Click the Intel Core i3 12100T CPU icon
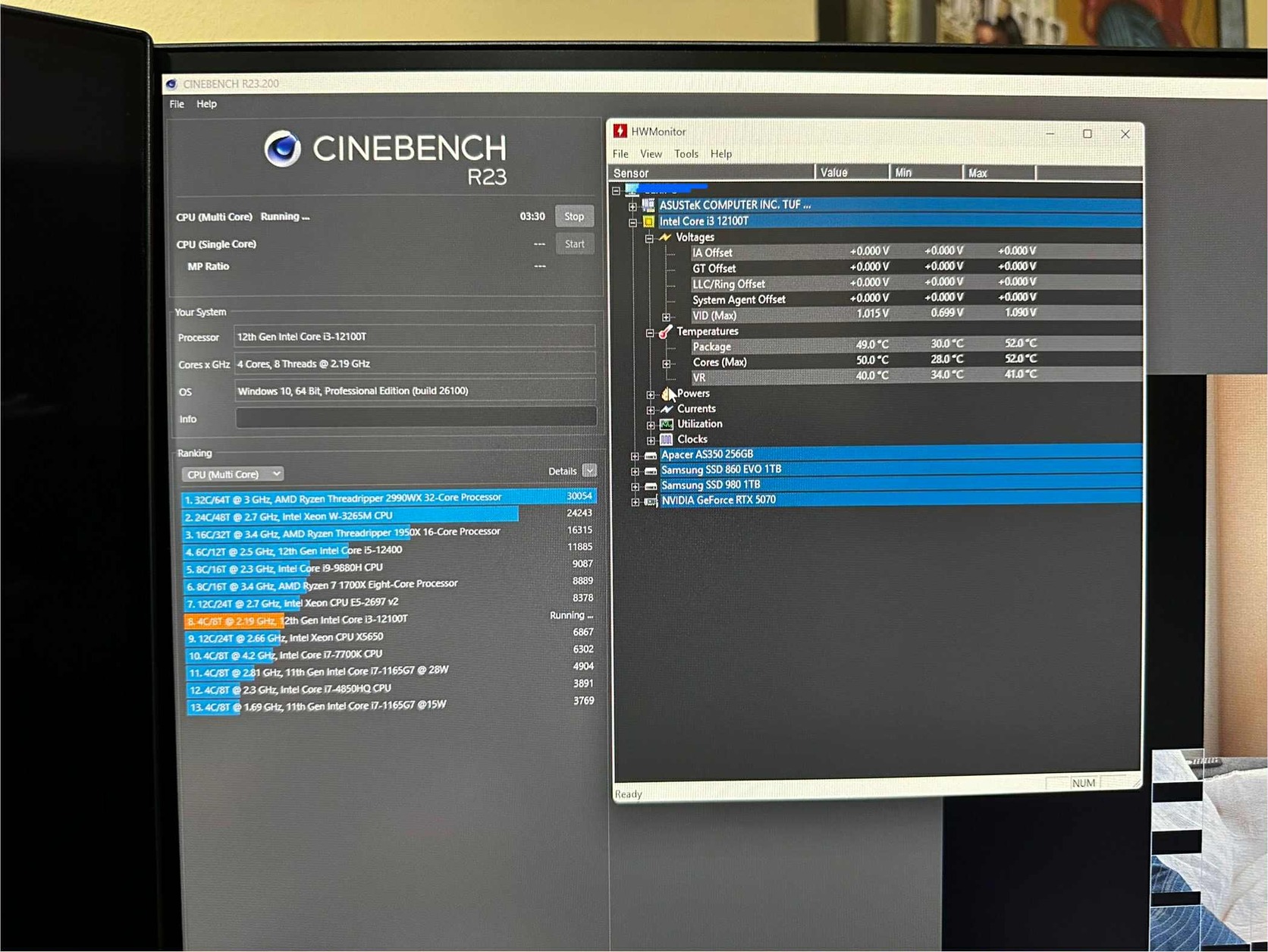The image size is (1268, 952). [648, 222]
